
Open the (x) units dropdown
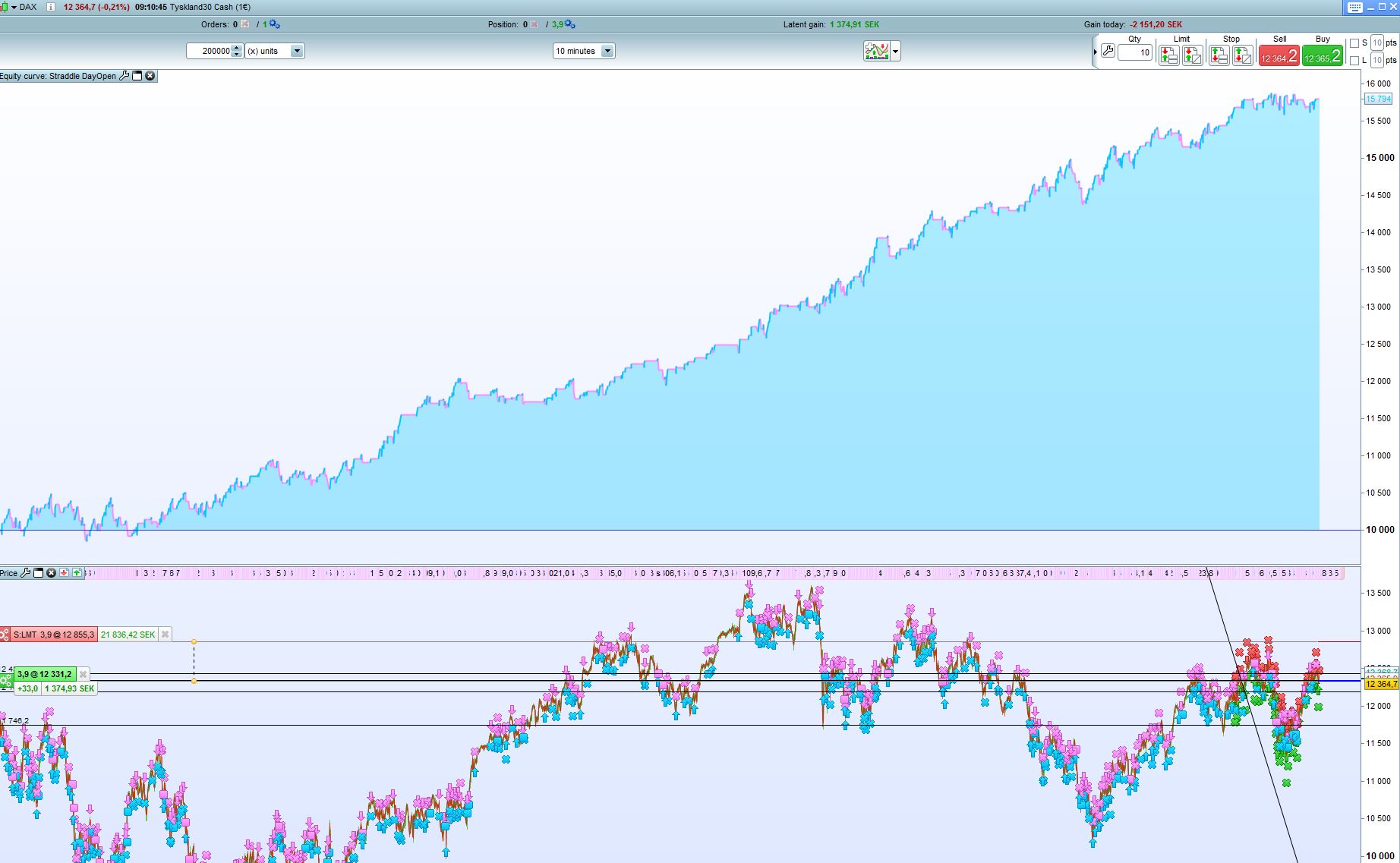[x=275, y=51]
